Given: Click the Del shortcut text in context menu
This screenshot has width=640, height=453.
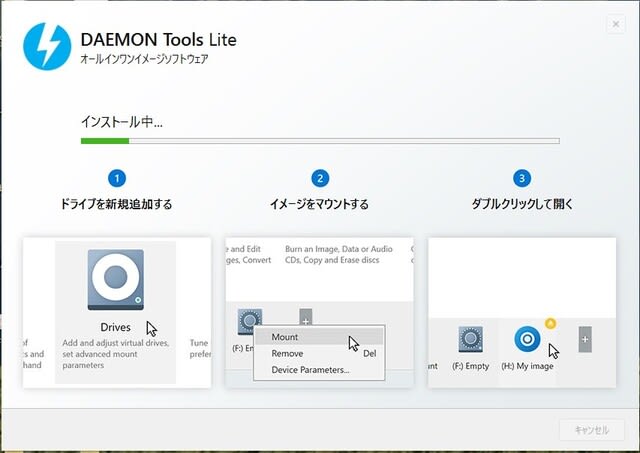Looking at the screenshot, I should coord(369,353).
